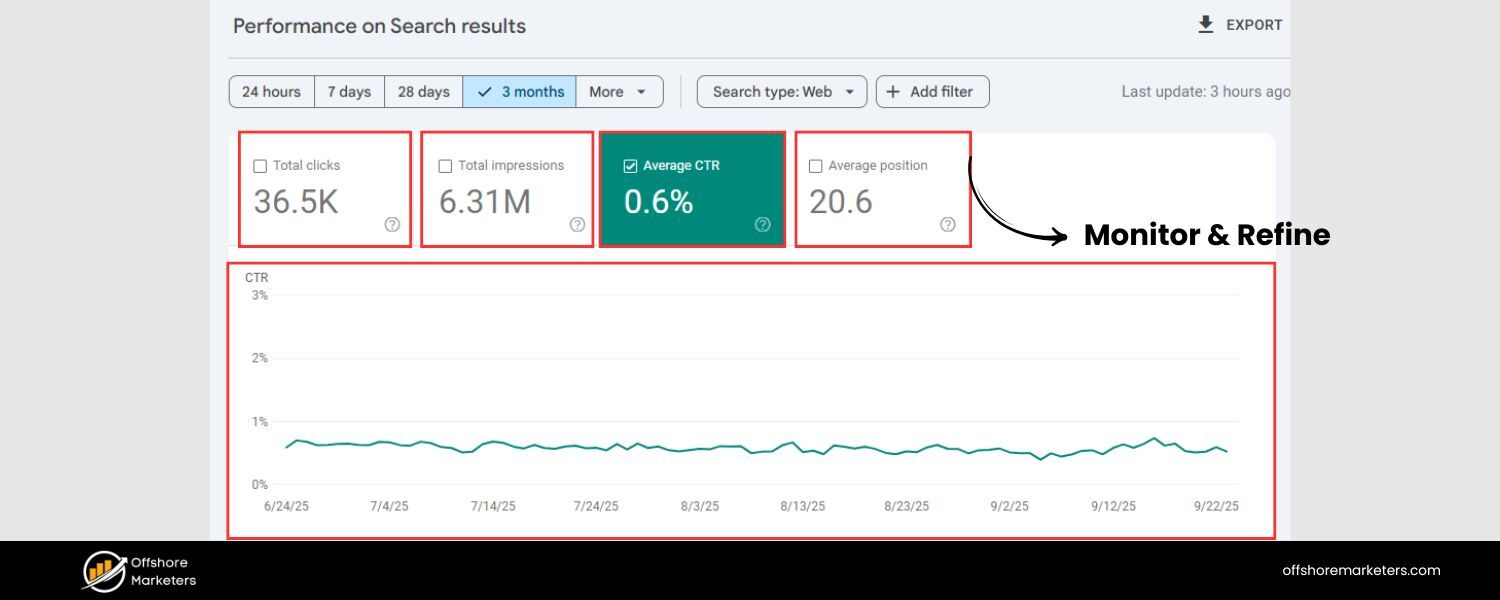Visit the offshoremarketers.com link
The height and width of the screenshot is (600, 1500).
click(1361, 570)
